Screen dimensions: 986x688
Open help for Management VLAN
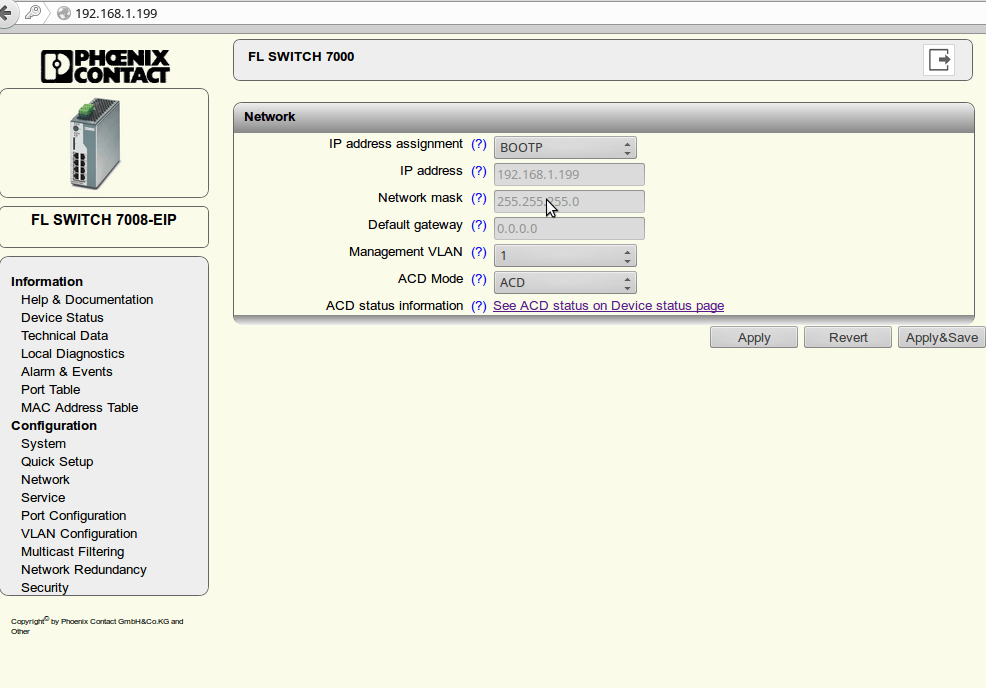tap(479, 252)
